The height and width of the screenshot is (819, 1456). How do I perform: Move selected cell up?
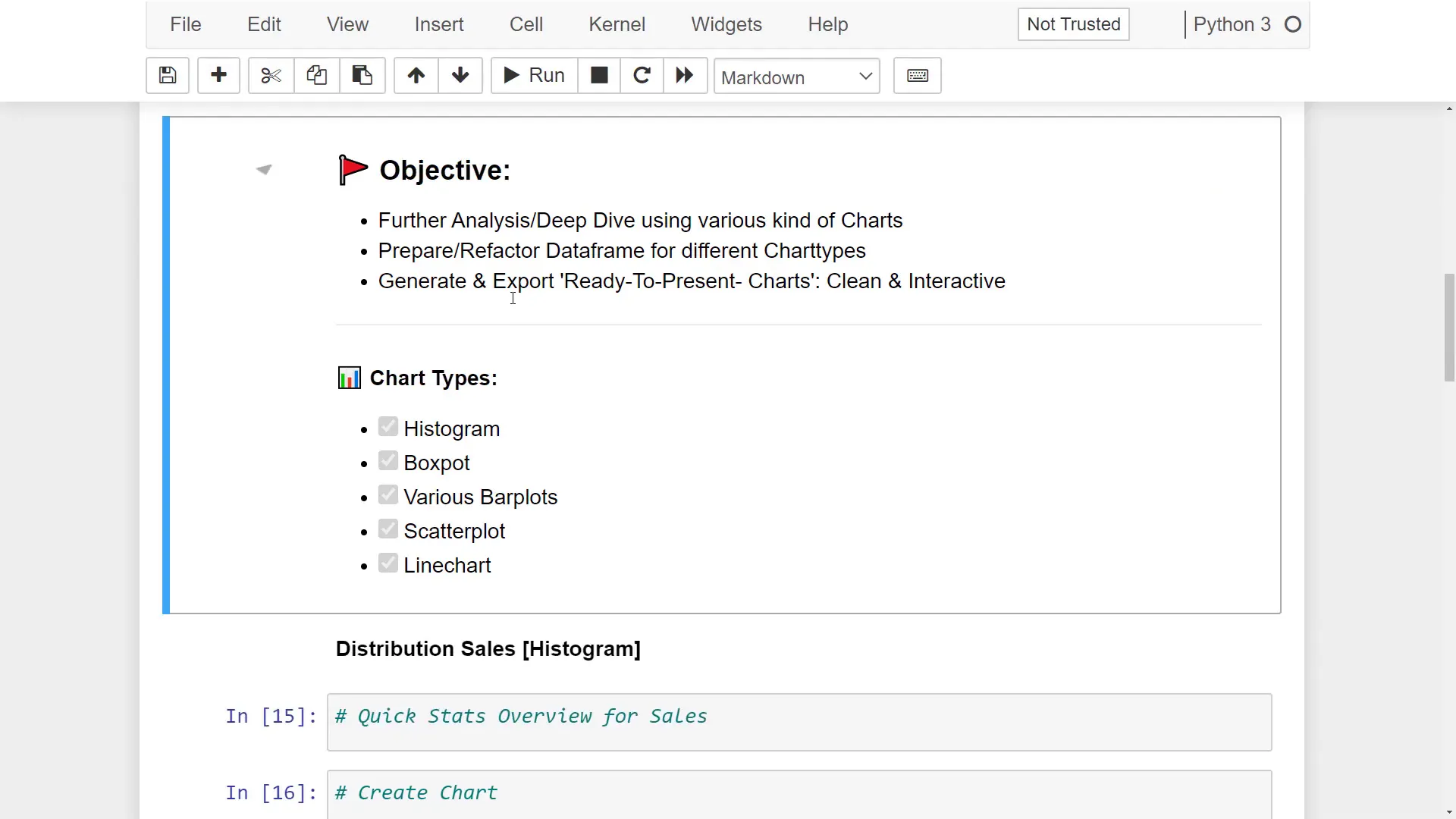[415, 75]
